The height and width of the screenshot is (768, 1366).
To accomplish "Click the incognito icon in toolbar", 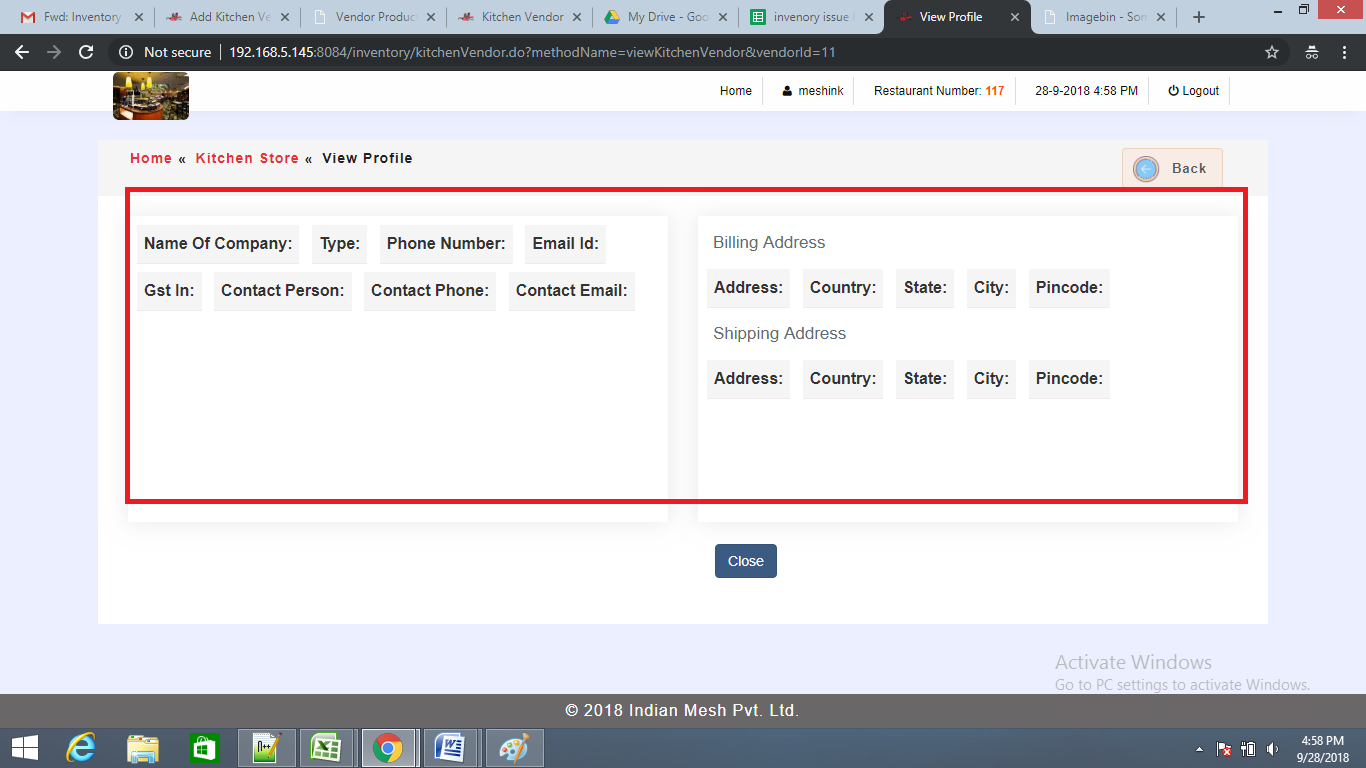I will pyautogui.click(x=1312, y=52).
